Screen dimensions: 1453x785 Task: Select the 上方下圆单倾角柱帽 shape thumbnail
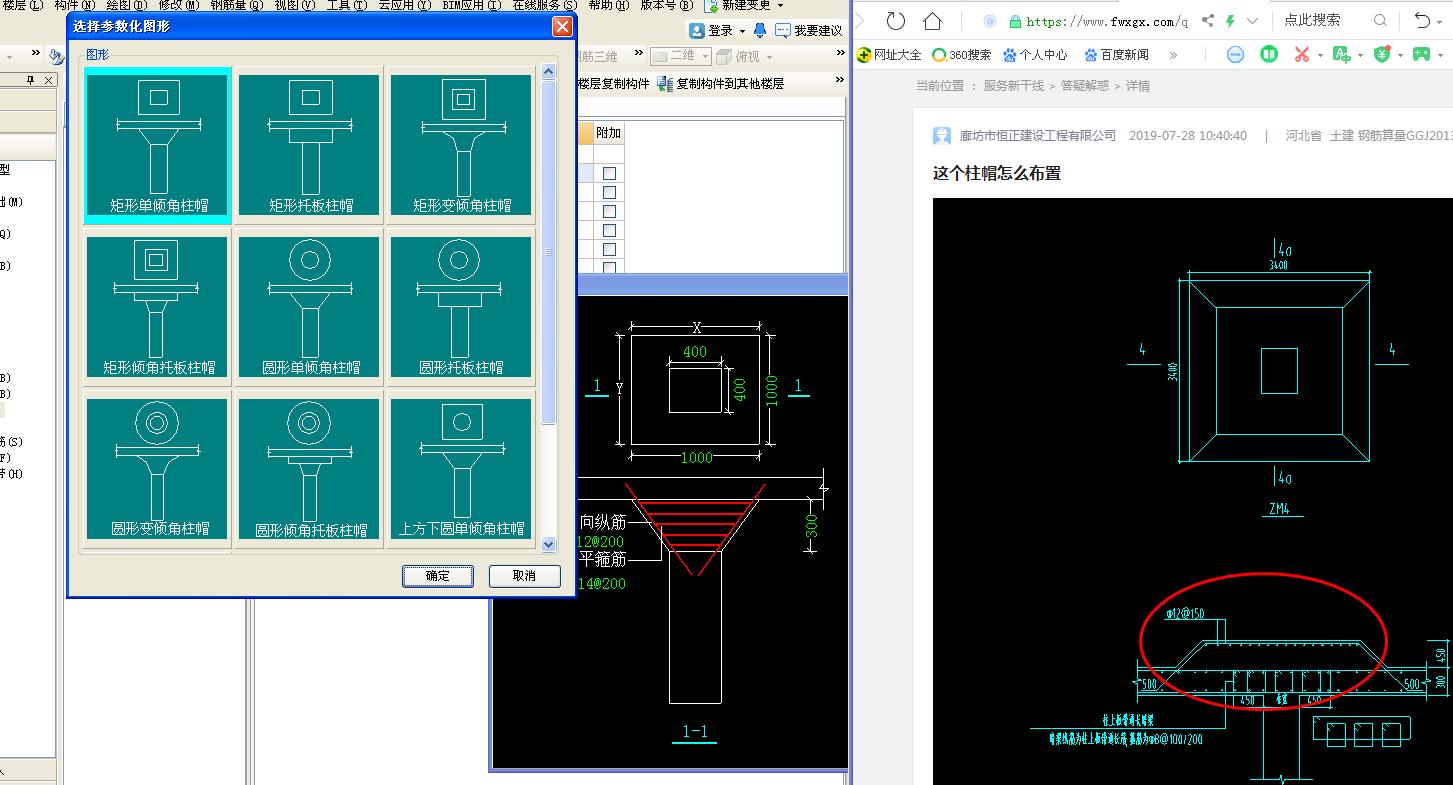point(462,469)
